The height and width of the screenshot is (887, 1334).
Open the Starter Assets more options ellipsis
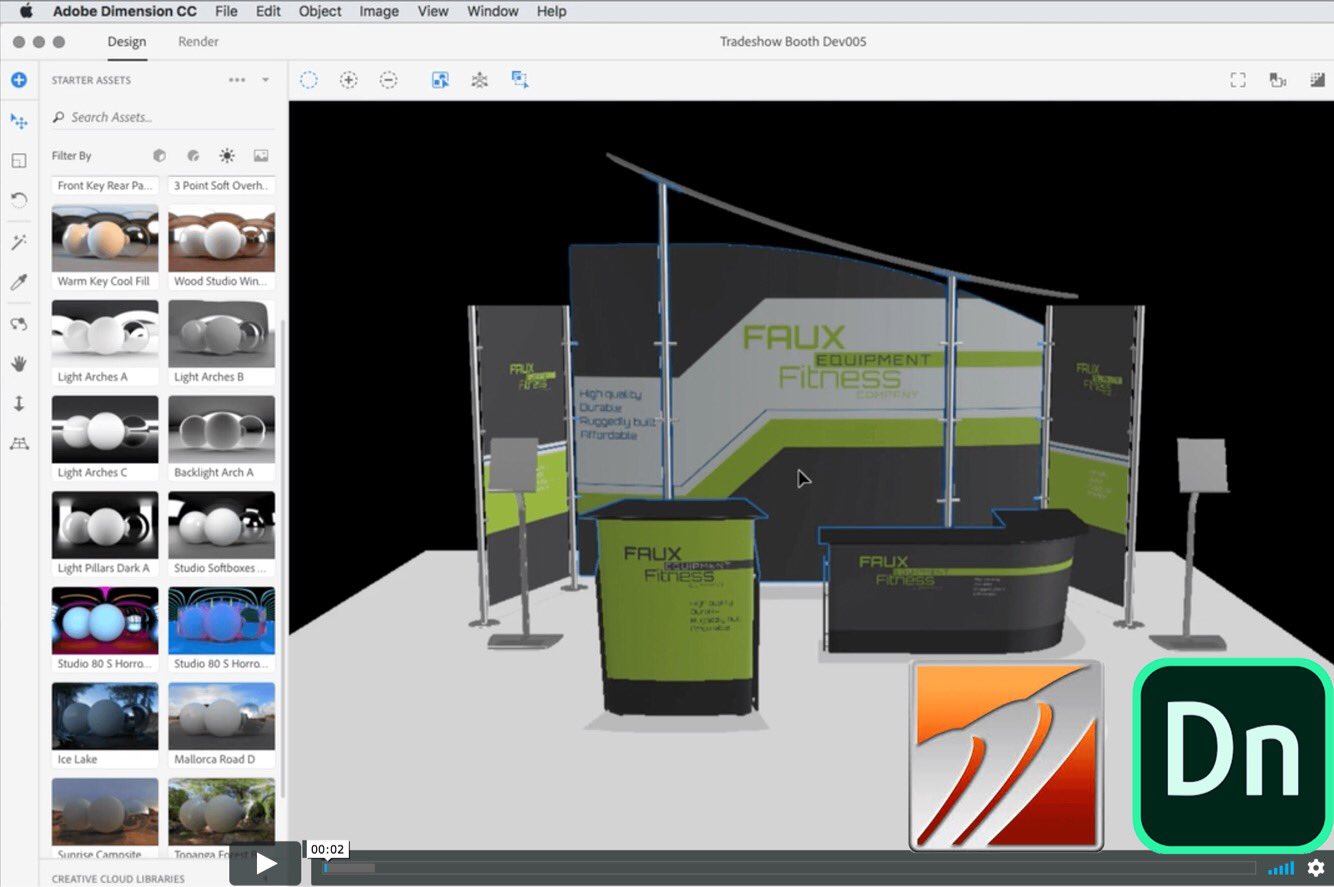click(237, 80)
